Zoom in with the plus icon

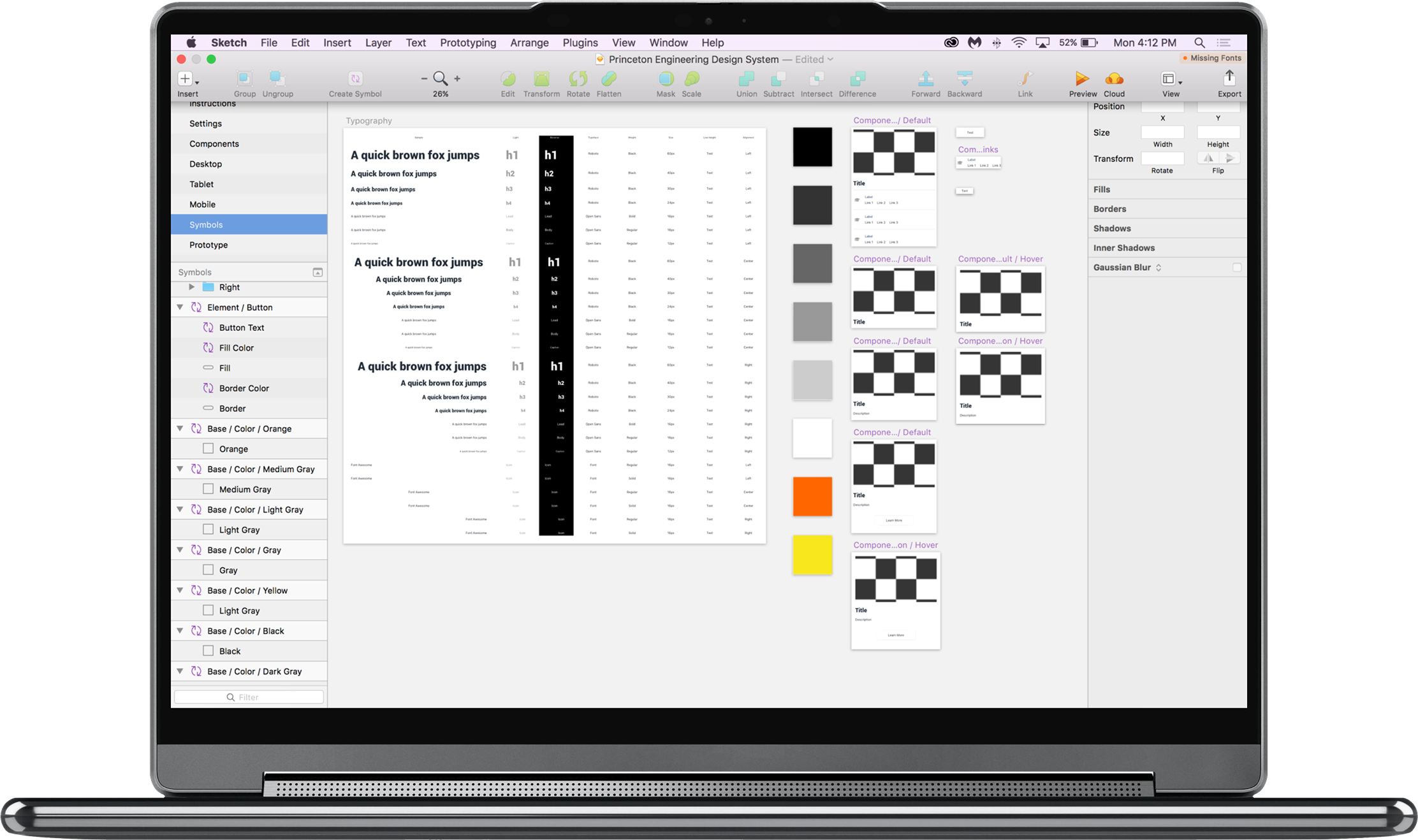(x=457, y=78)
